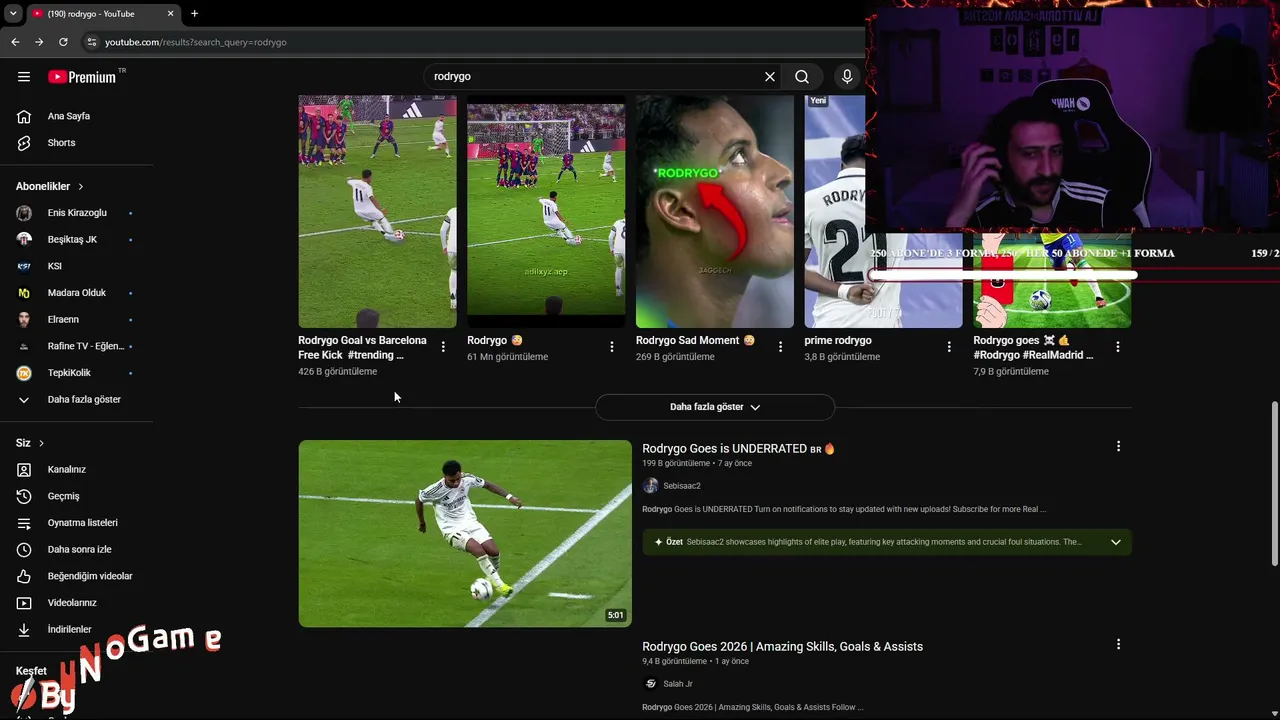View site information icon in address bar
Viewport: 1280px width, 720px height.
[x=92, y=42]
